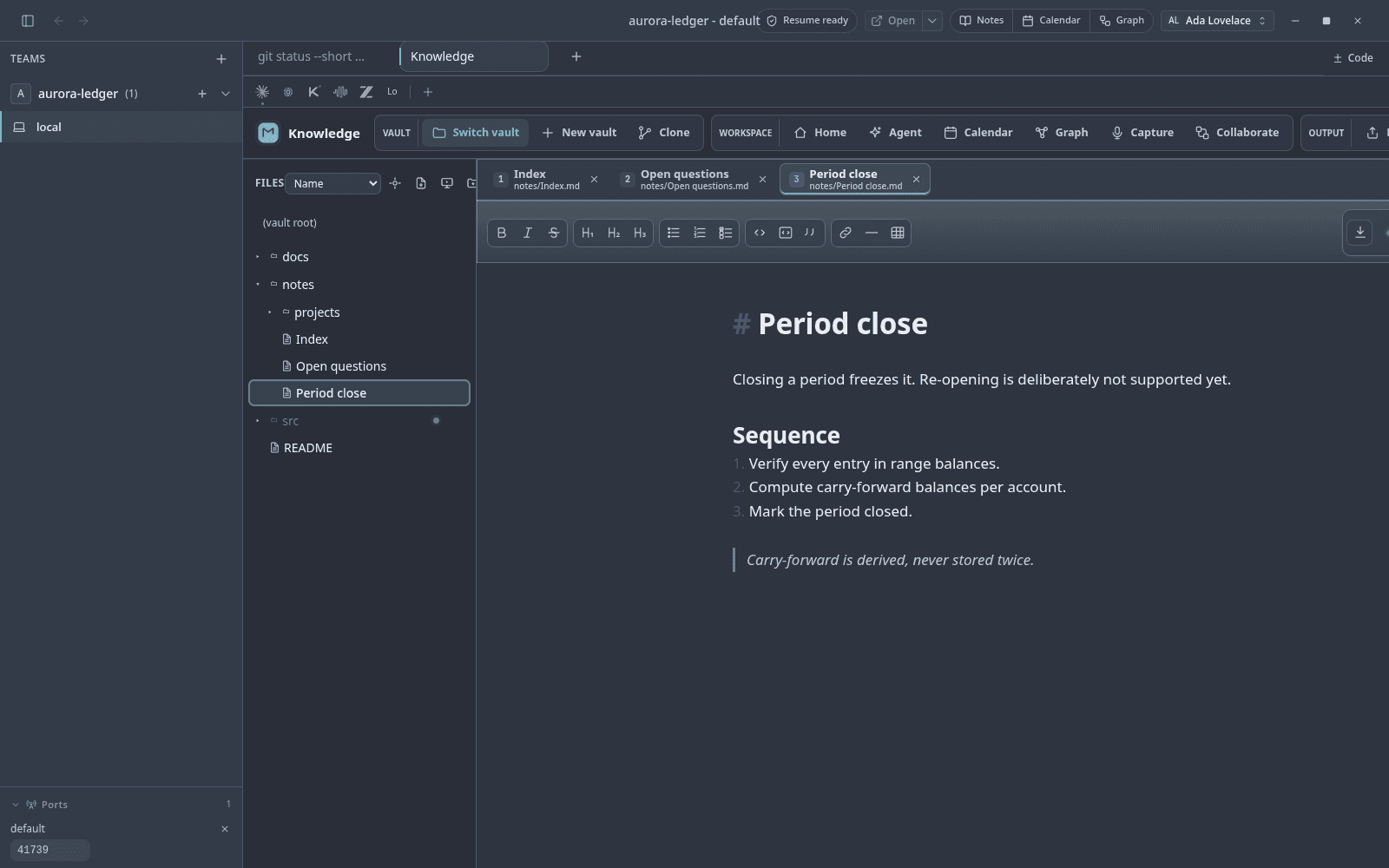Insert a table using the toolbar
This screenshot has width=1389, height=868.
(898, 233)
